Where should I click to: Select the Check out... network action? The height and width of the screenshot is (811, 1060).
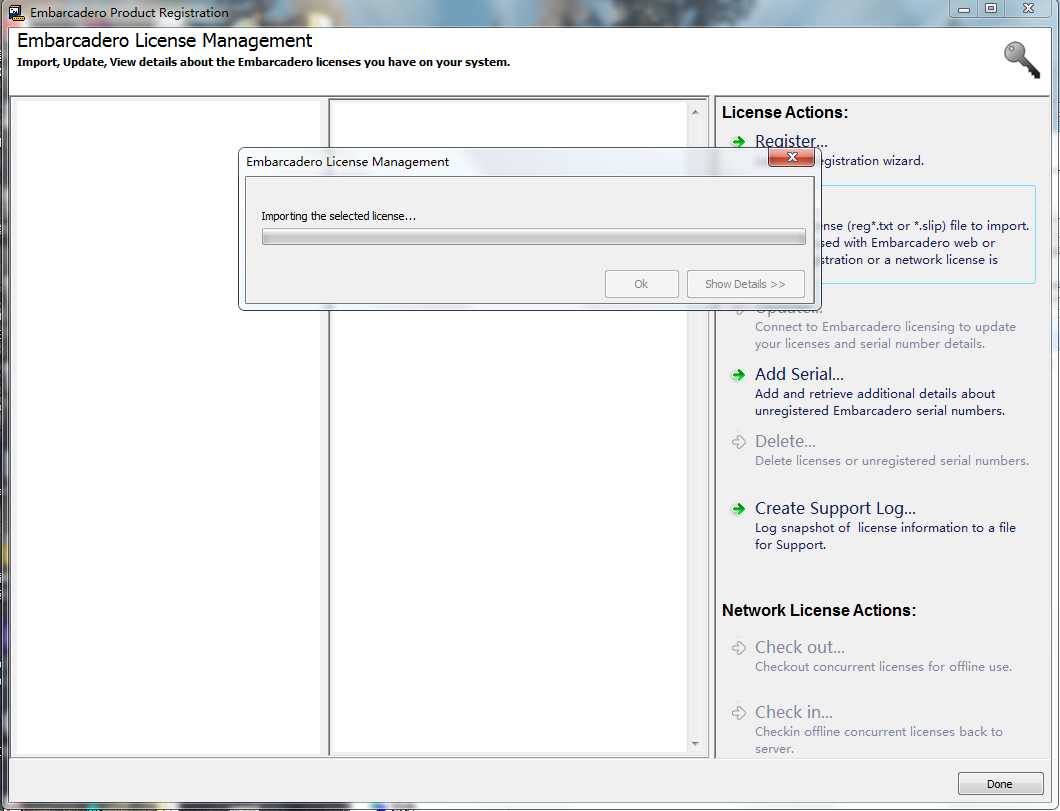pos(800,647)
